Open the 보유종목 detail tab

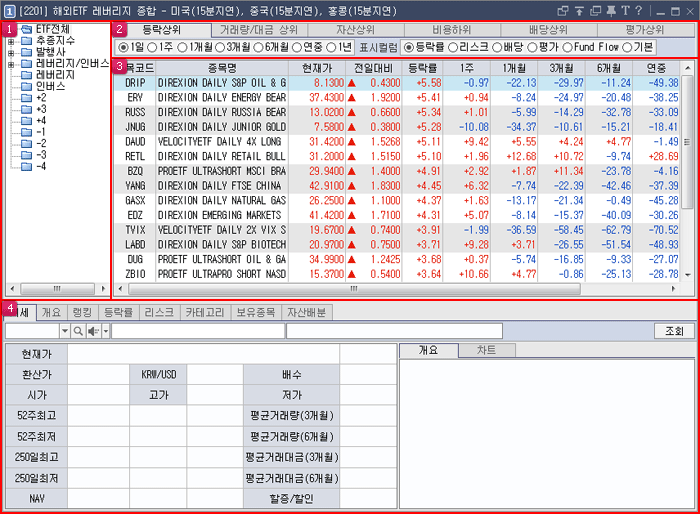click(256, 312)
